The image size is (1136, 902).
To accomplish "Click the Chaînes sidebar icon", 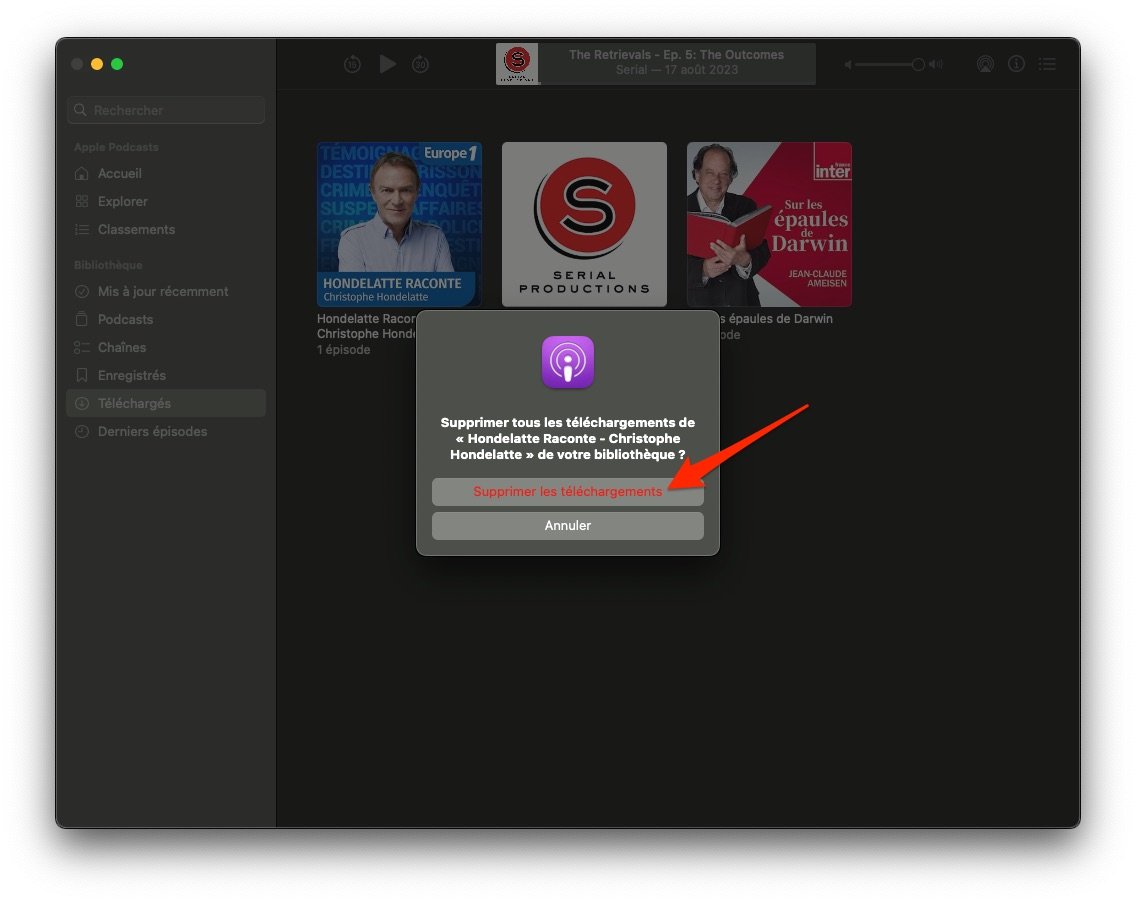I will click(x=82, y=348).
